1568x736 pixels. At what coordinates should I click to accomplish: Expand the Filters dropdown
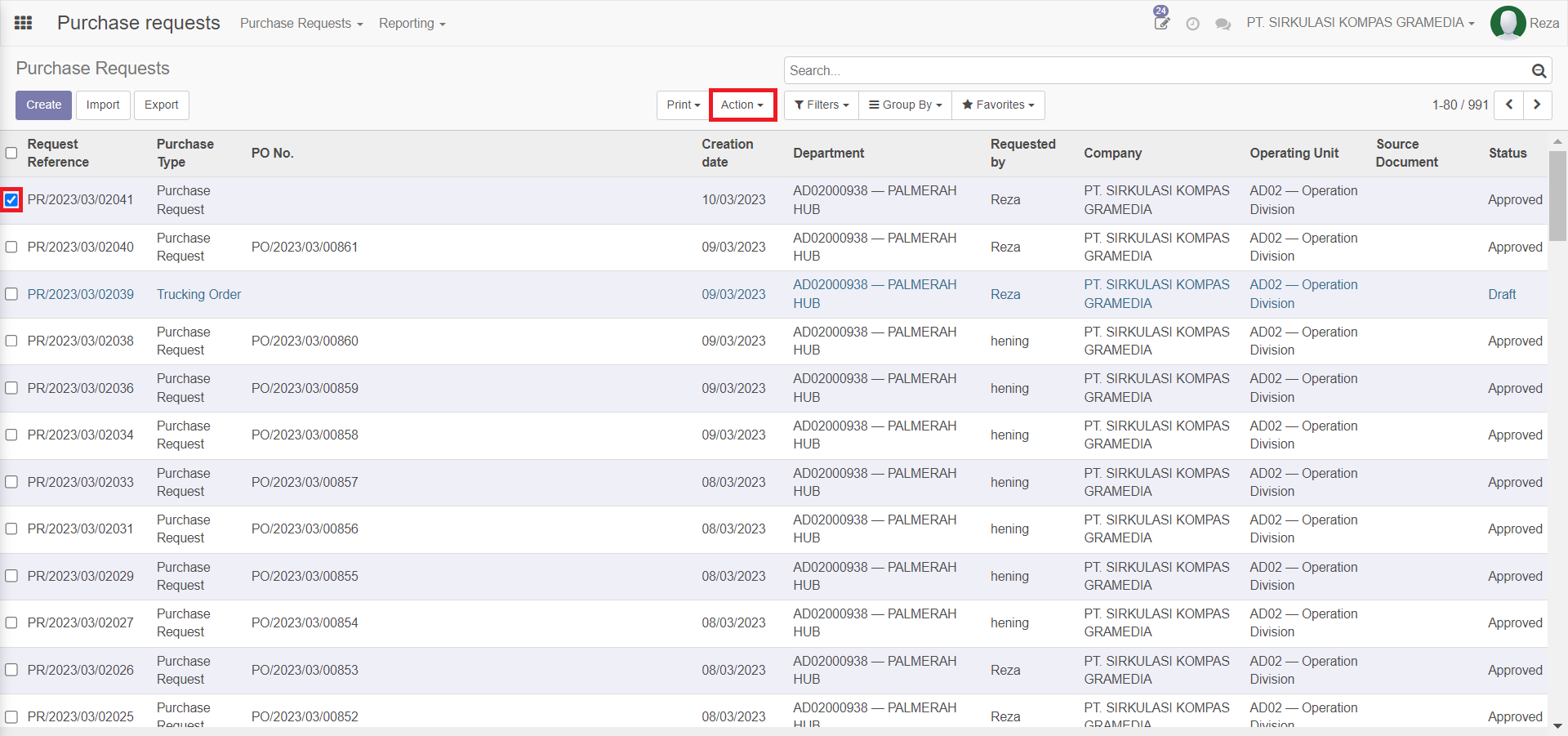coord(822,105)
